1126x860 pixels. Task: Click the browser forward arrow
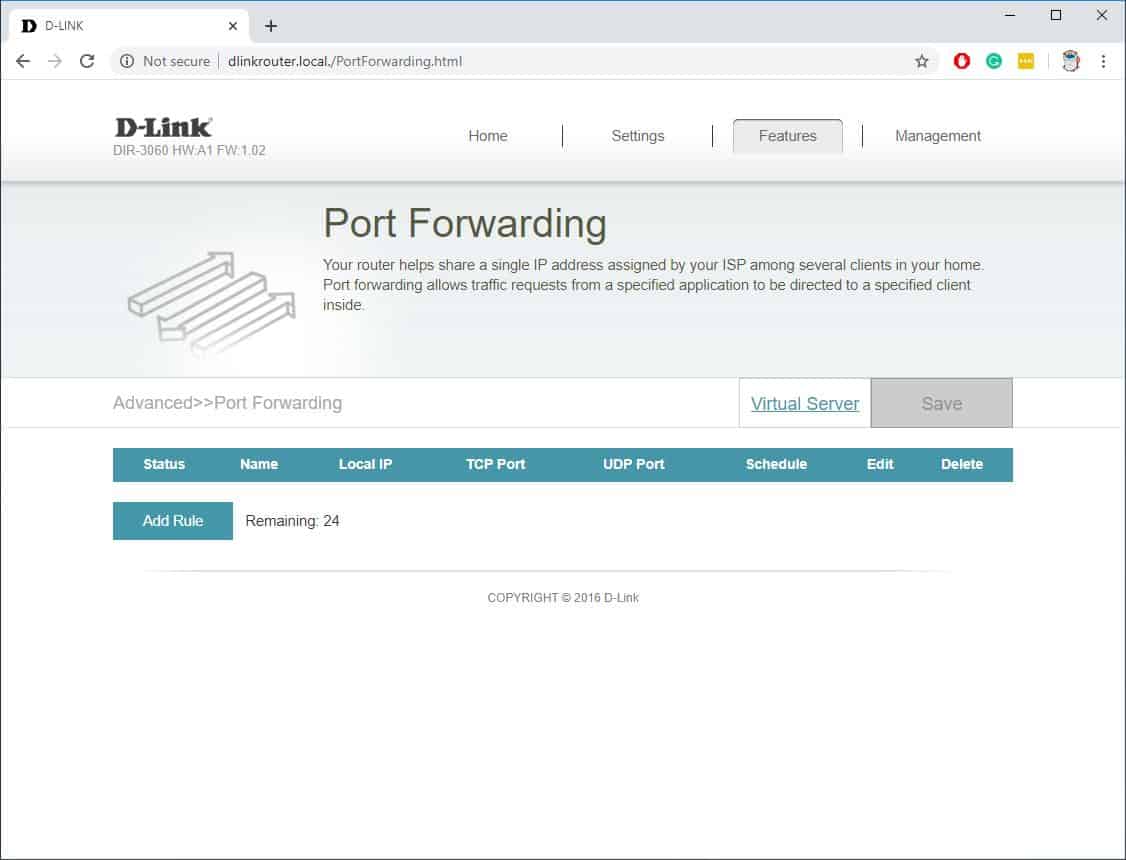[x=55, y=61]
